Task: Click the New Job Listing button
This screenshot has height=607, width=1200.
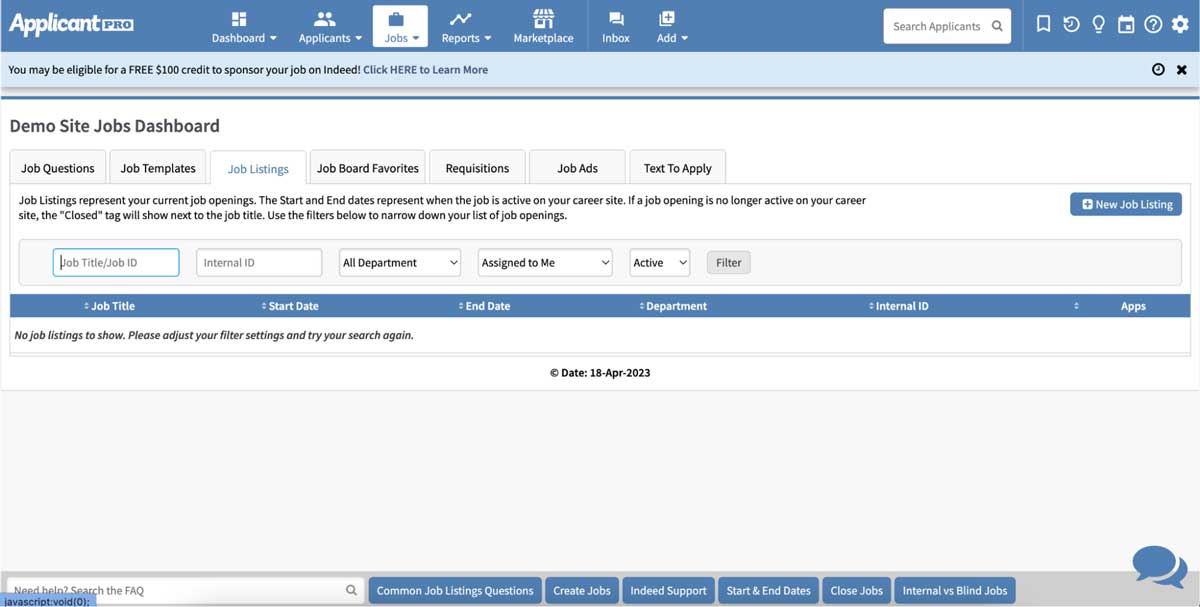Action: pyautogui.click(x=1126, y=203)
